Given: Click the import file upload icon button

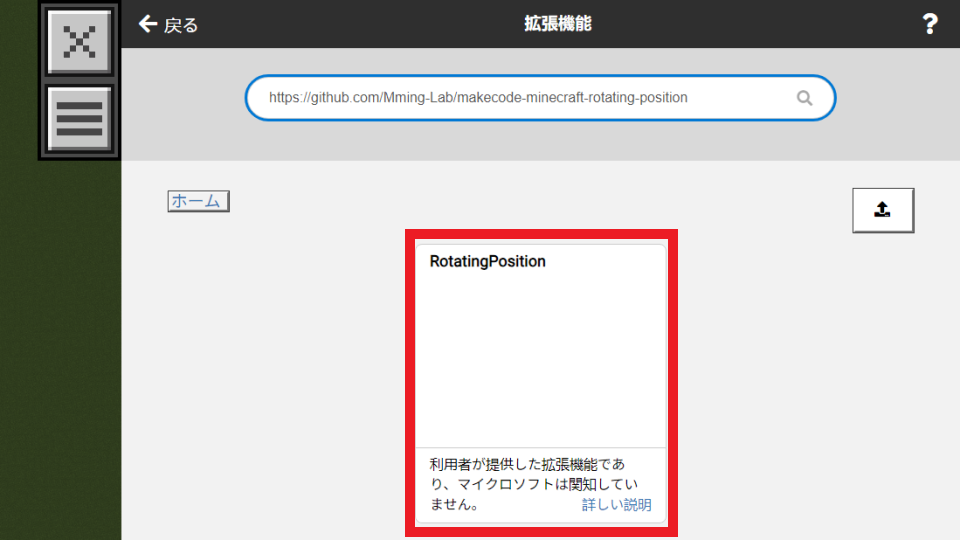Looking at the screenshot, I should [882, 210].
